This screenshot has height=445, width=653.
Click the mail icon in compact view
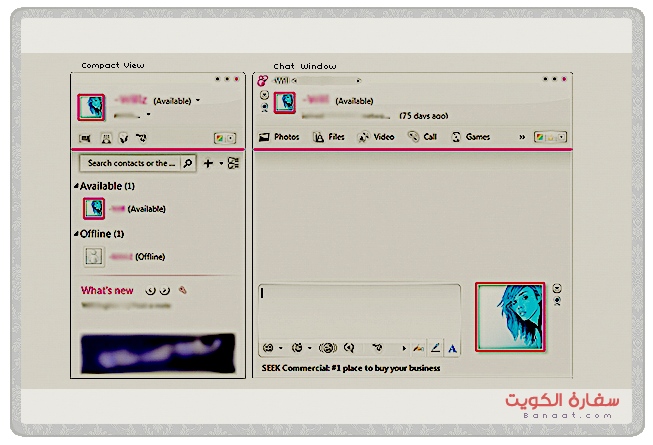coord(86,138)
